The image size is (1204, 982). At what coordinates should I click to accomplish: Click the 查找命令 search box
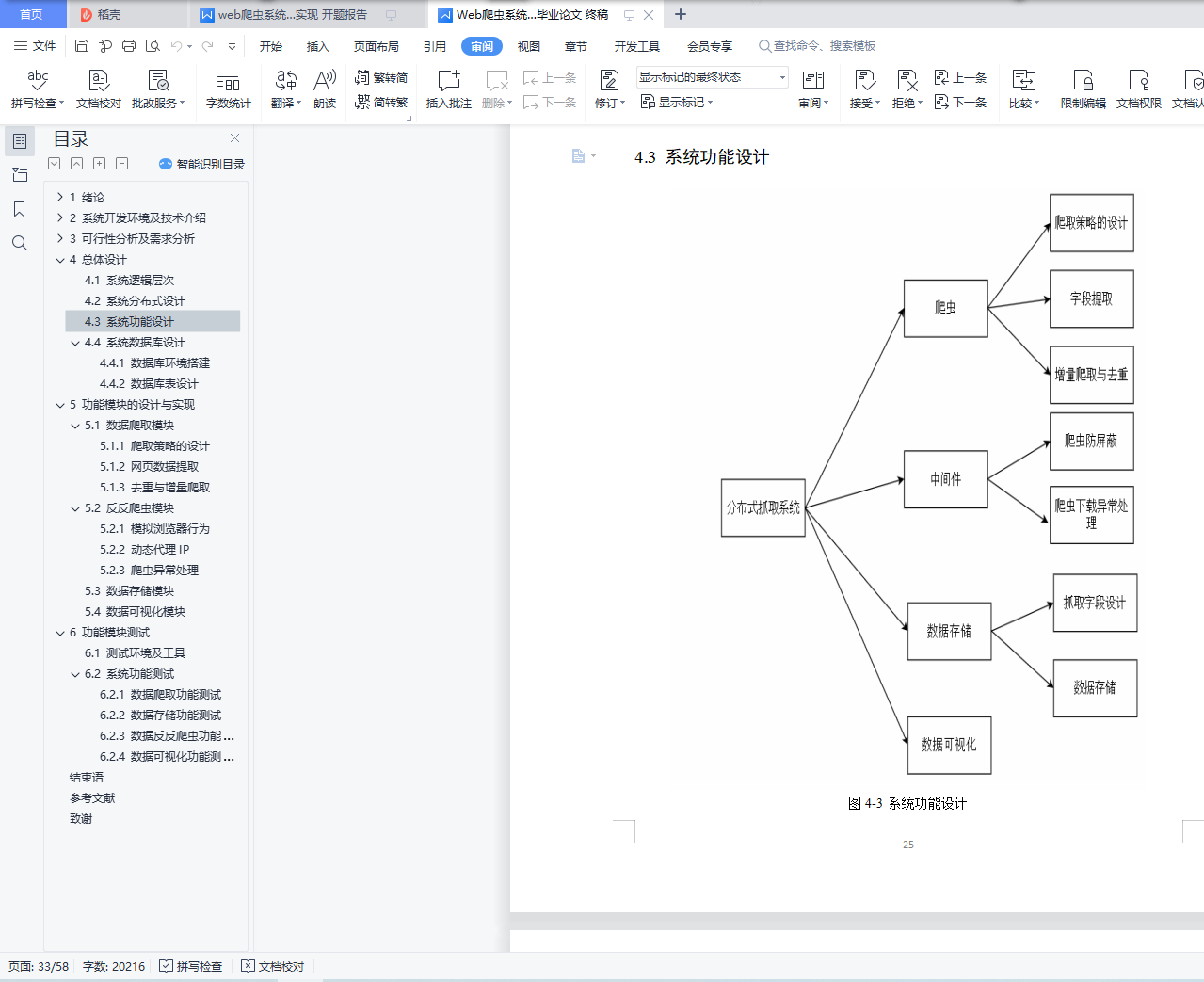coord(817,46)
